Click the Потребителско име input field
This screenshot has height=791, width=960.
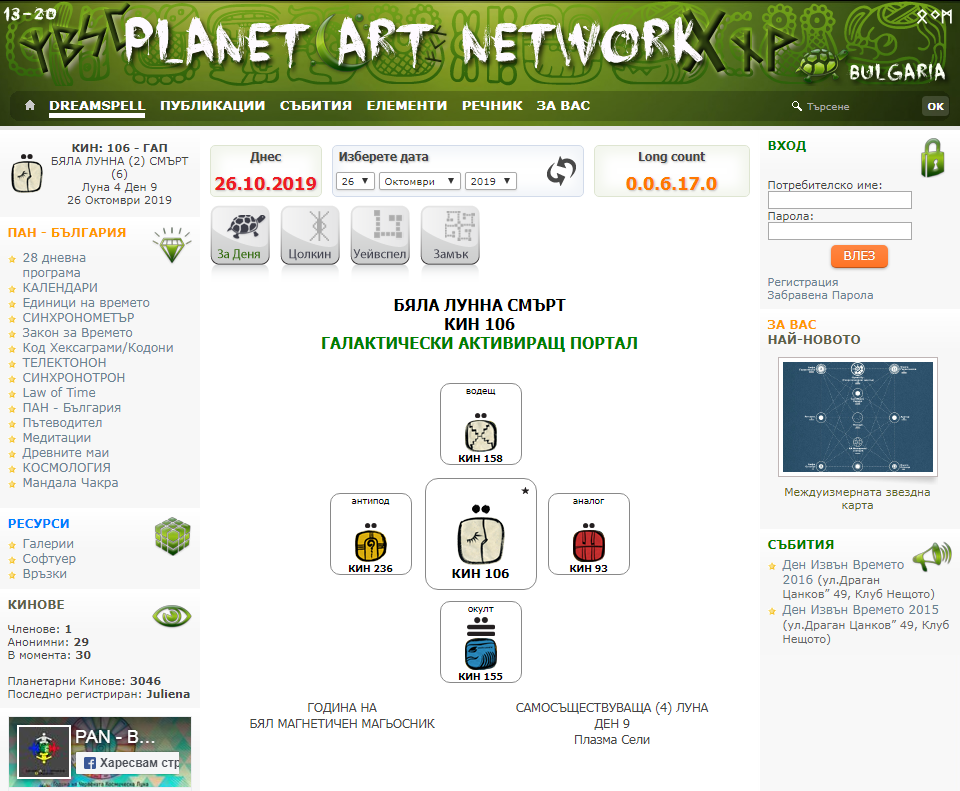[839, 200]
